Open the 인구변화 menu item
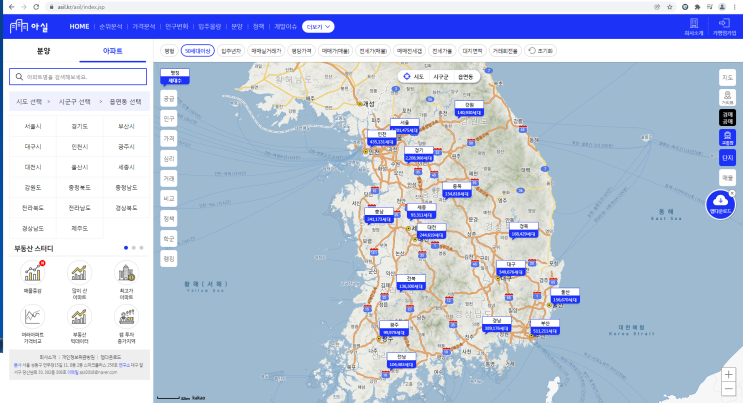 177,27
